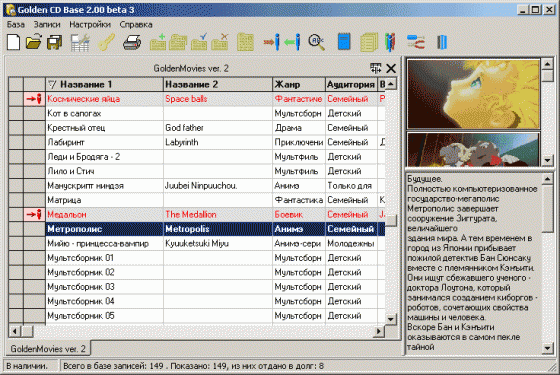Image resolution: width=560 pixels, height=375 pixels.
Task: Click the table layout icon beside panel close X
Action: [376, 68]
